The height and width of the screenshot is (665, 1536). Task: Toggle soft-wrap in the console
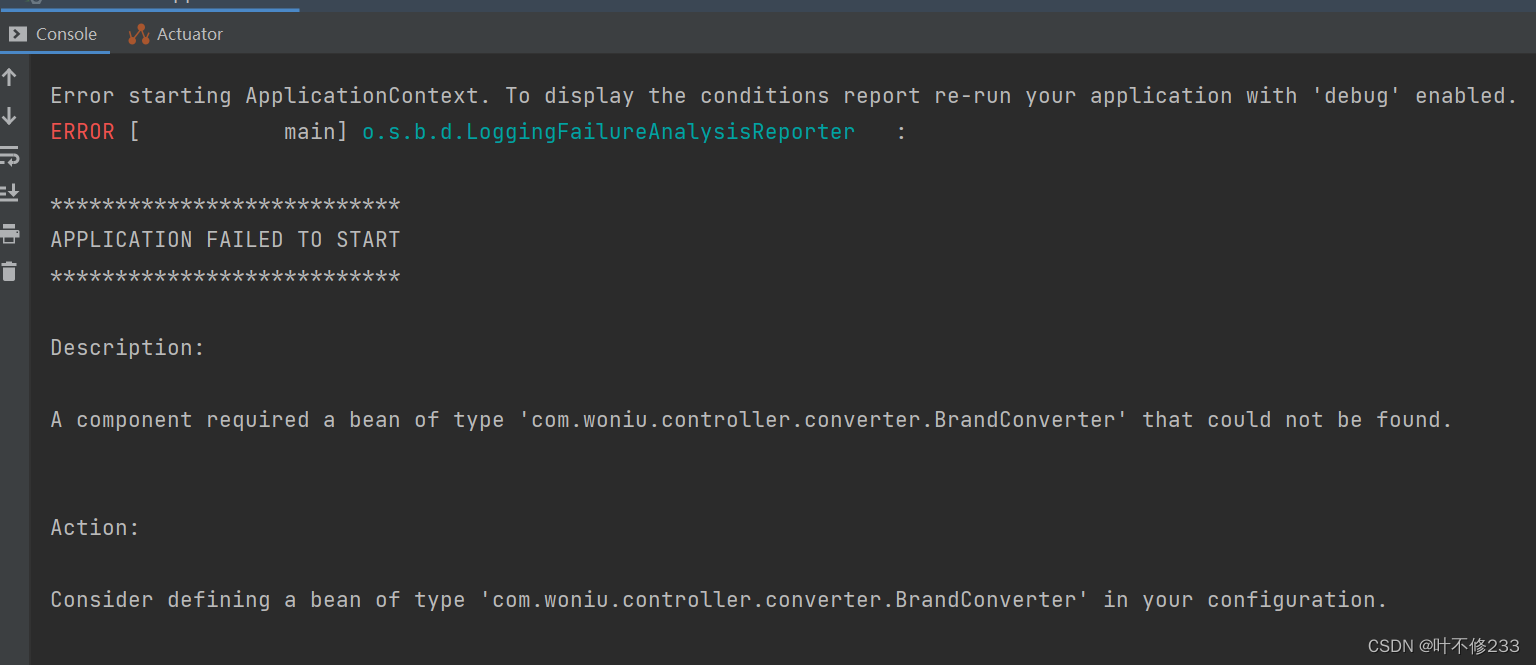coord(10,155)
